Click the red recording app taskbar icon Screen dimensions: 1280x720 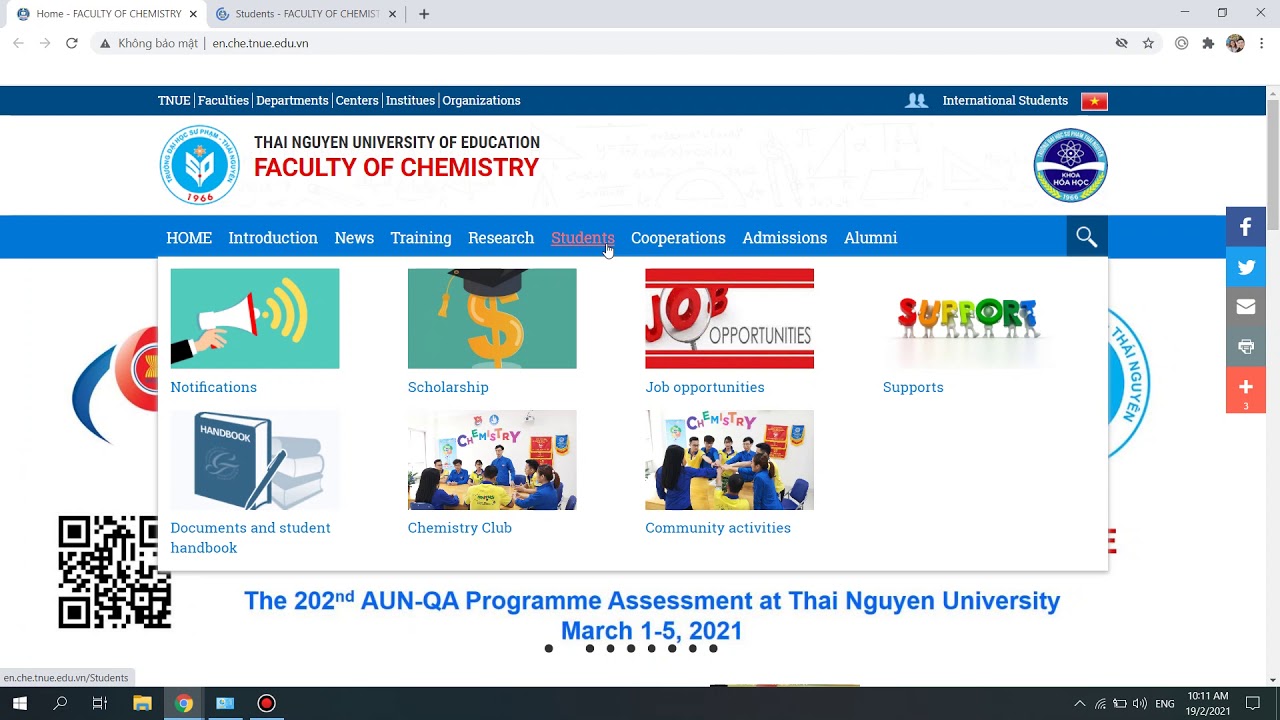(266, 703)
